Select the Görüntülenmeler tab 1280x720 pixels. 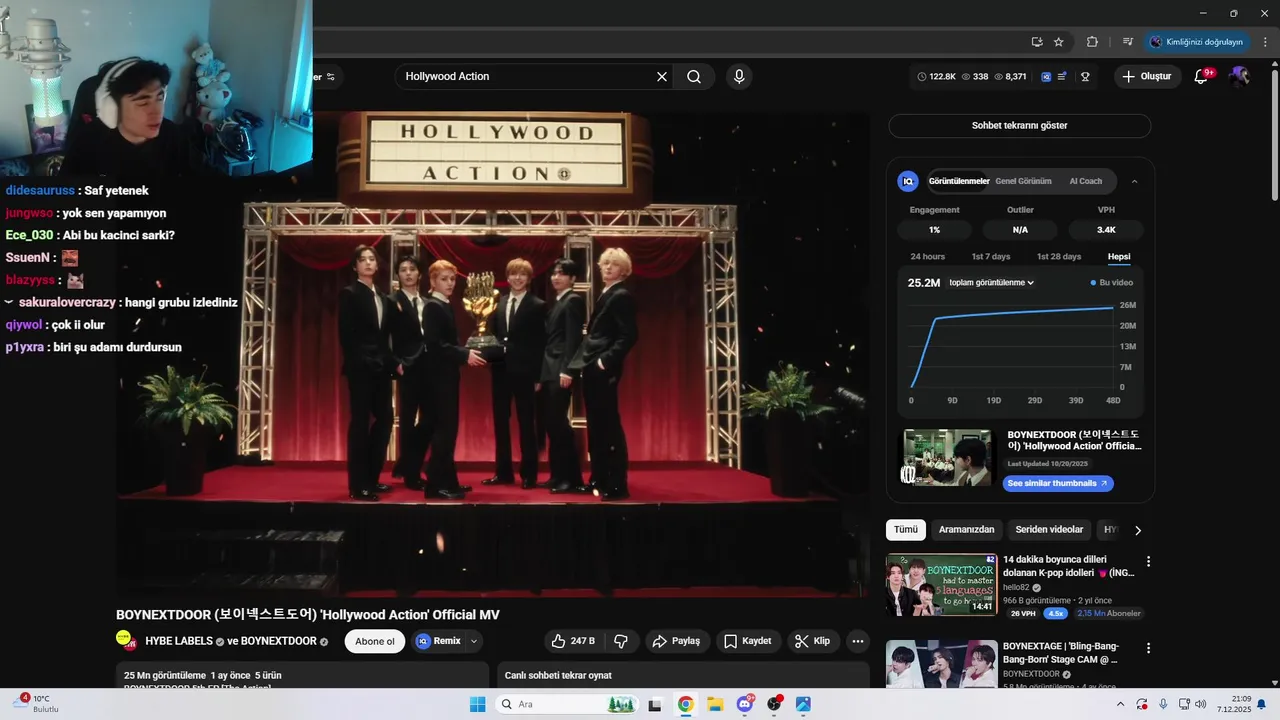(x=958, y=181)
